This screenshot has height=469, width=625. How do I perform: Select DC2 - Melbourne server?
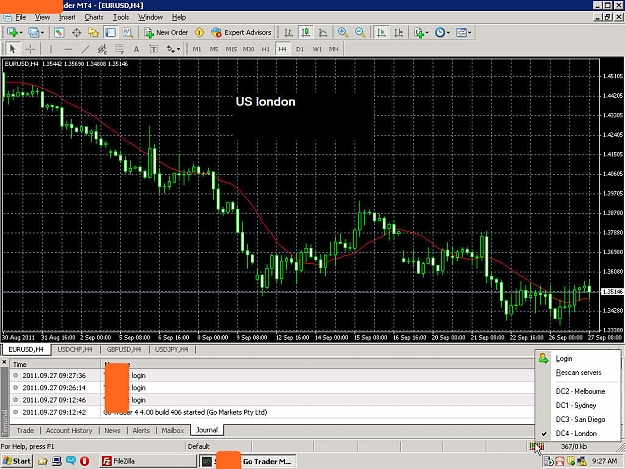[578, 391]
